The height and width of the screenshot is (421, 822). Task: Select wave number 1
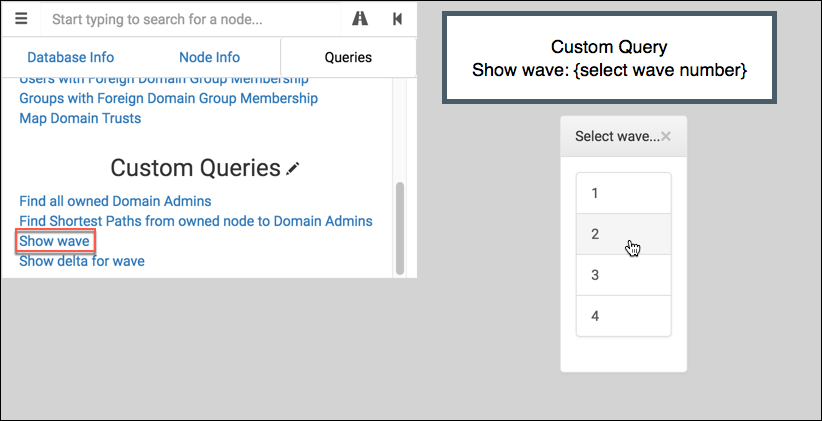[x=623, y=193]
